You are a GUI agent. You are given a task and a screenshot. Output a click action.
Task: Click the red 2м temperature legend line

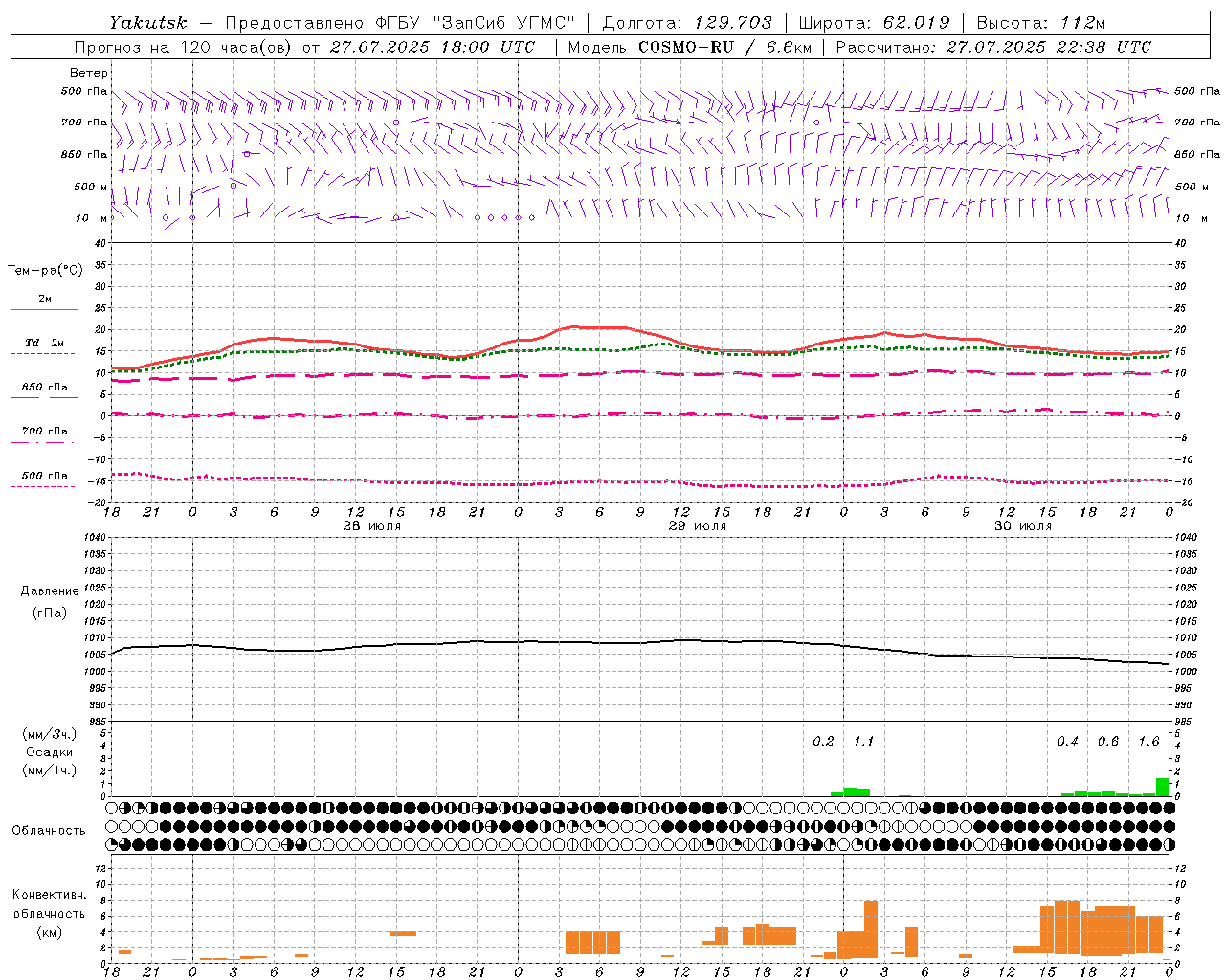(44, 309)
